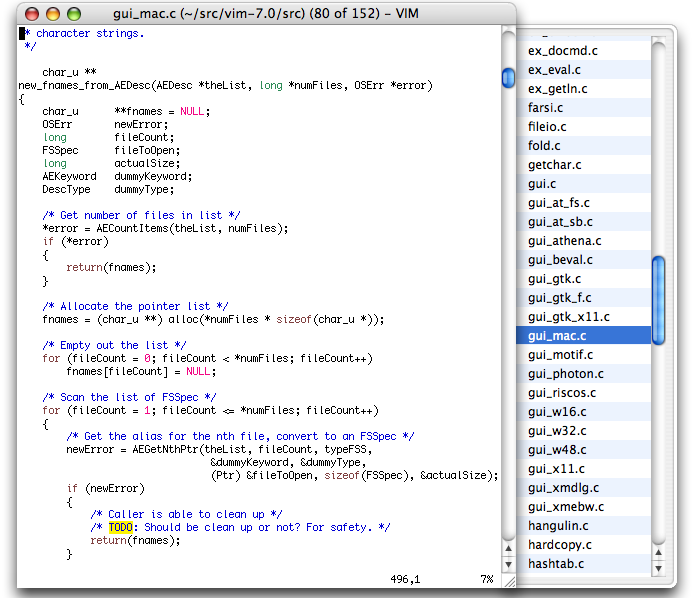The height and width of the screenshot is (598, 699).
Task: Select ex_eval.c from the file list
Action: click(x=583, y=70)
